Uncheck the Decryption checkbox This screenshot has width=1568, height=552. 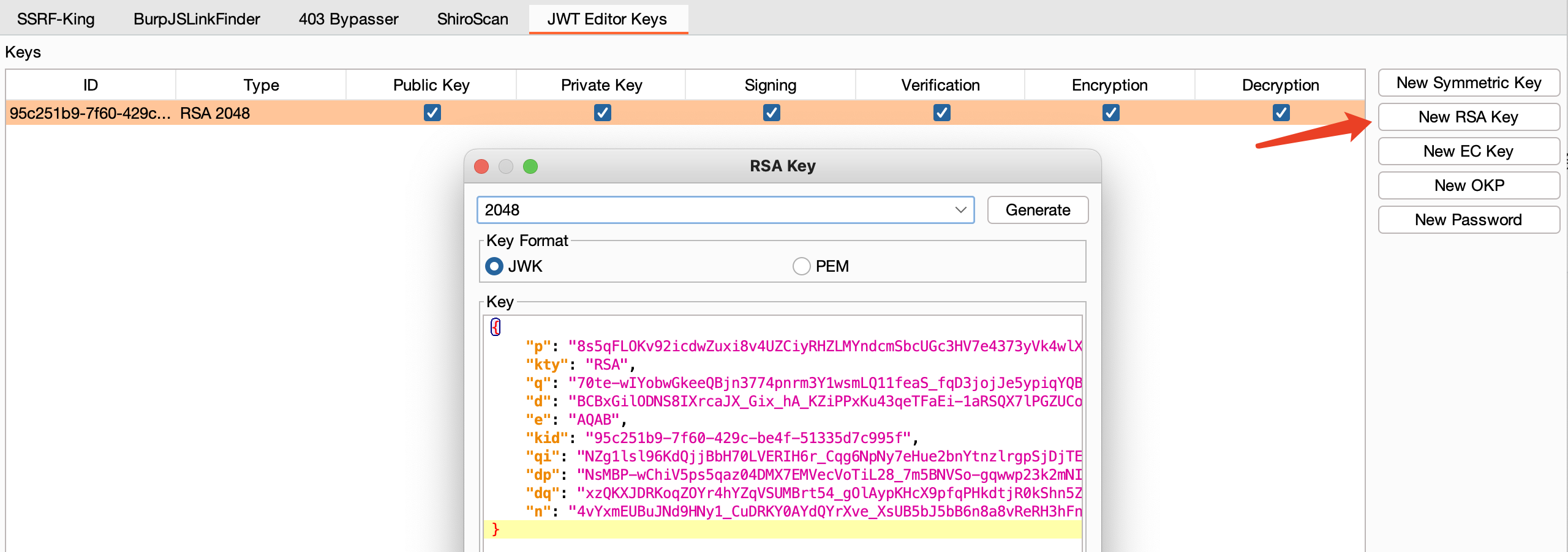(1281, 113)
